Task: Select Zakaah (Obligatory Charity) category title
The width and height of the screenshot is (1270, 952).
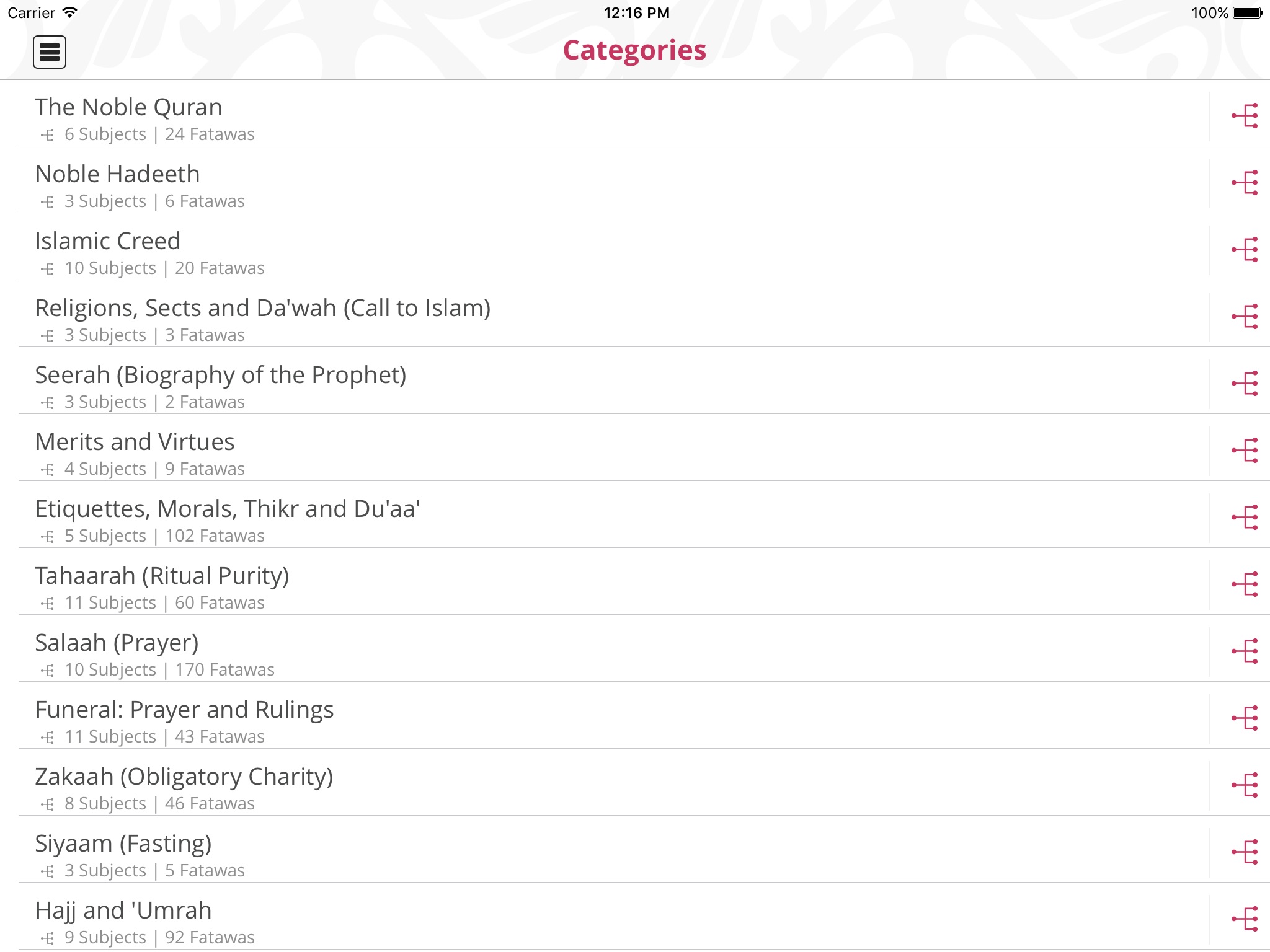Action: point(184,777)
